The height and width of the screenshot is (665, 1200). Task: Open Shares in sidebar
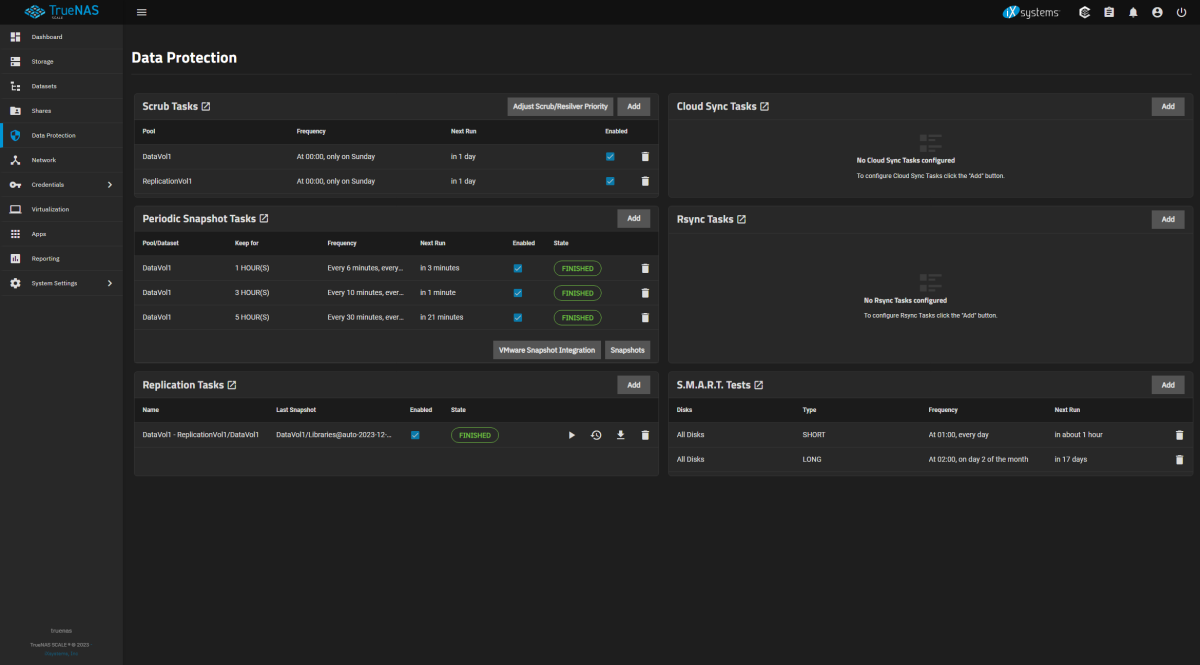[x=61, y=111]
